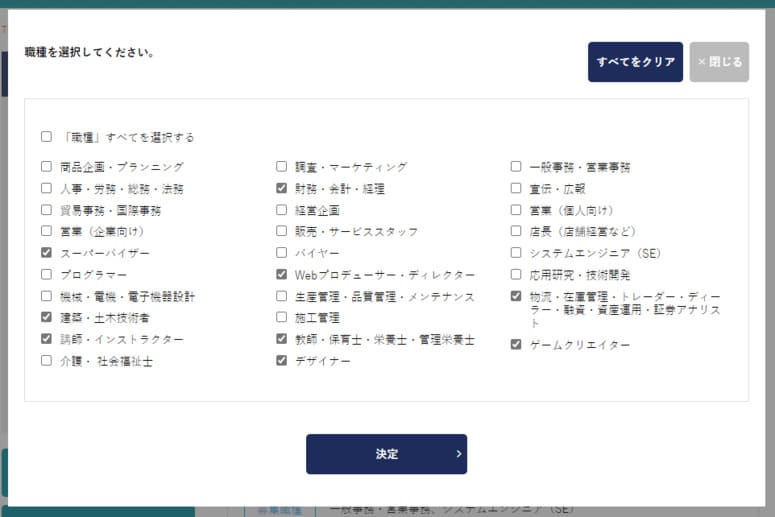Check 調査・マーケティング checkbox
The image size is (775, 517).
[282, 167]
